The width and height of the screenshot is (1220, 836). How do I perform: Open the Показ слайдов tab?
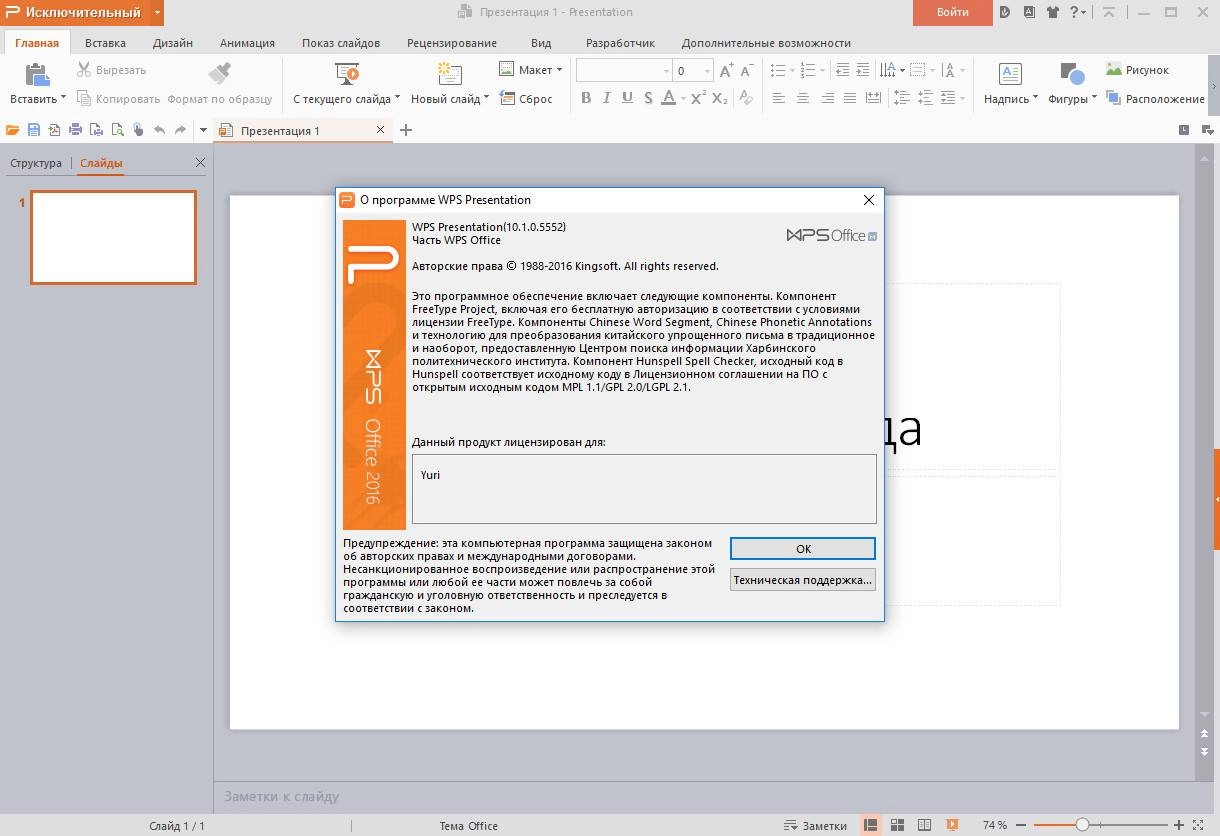(x=341, y=43)
